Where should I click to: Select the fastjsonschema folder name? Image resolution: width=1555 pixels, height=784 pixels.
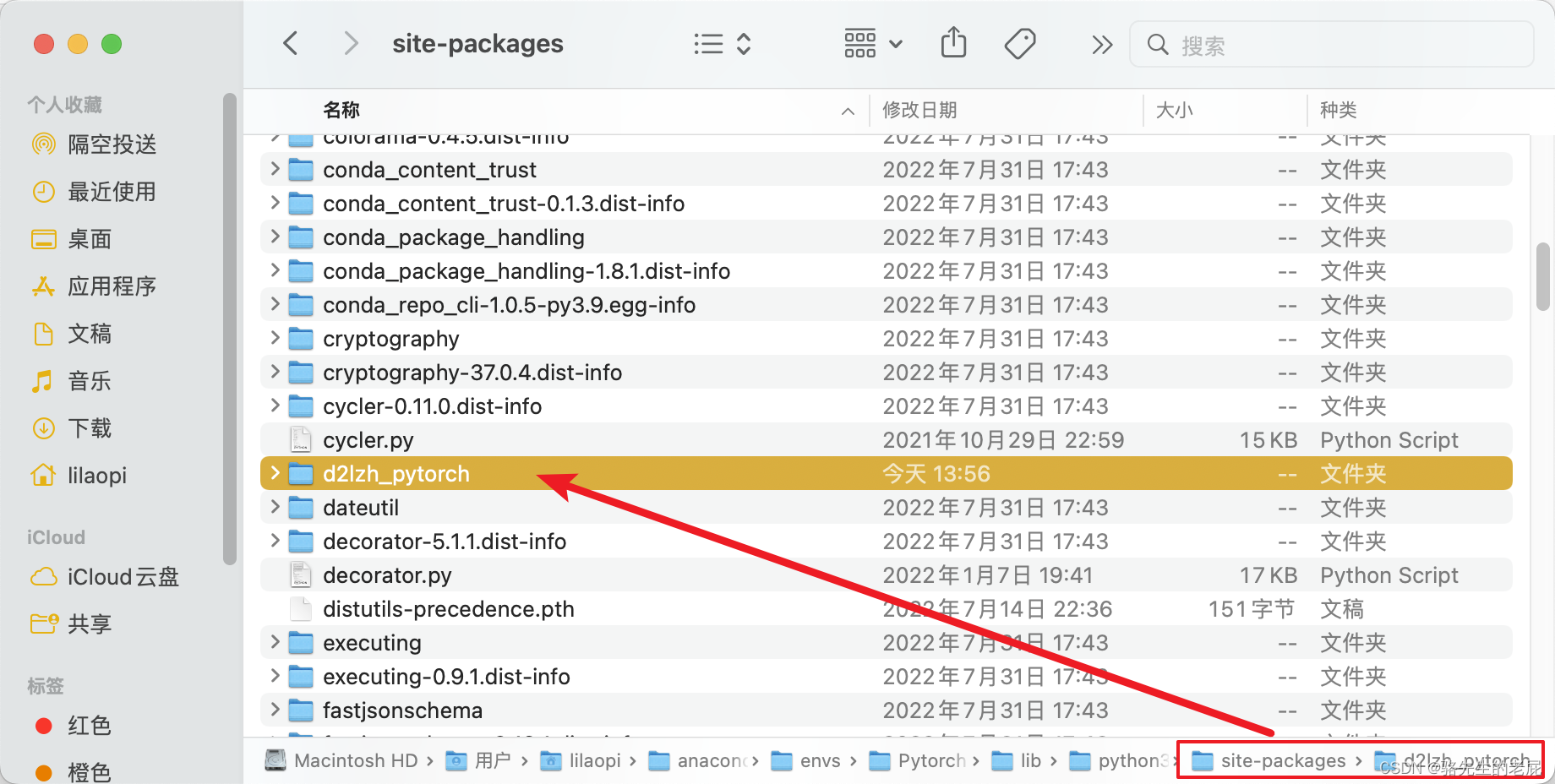pos(403,710)
